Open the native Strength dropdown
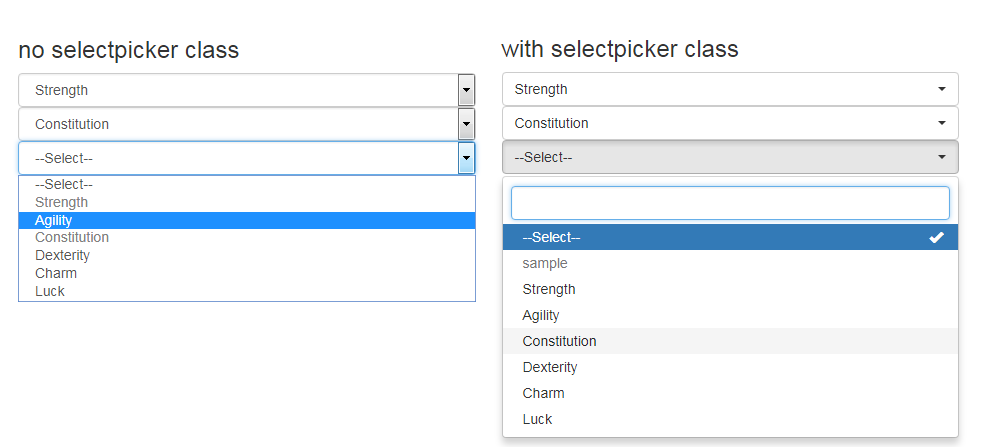This screenshot has width=987, height=447. [247, 90]
